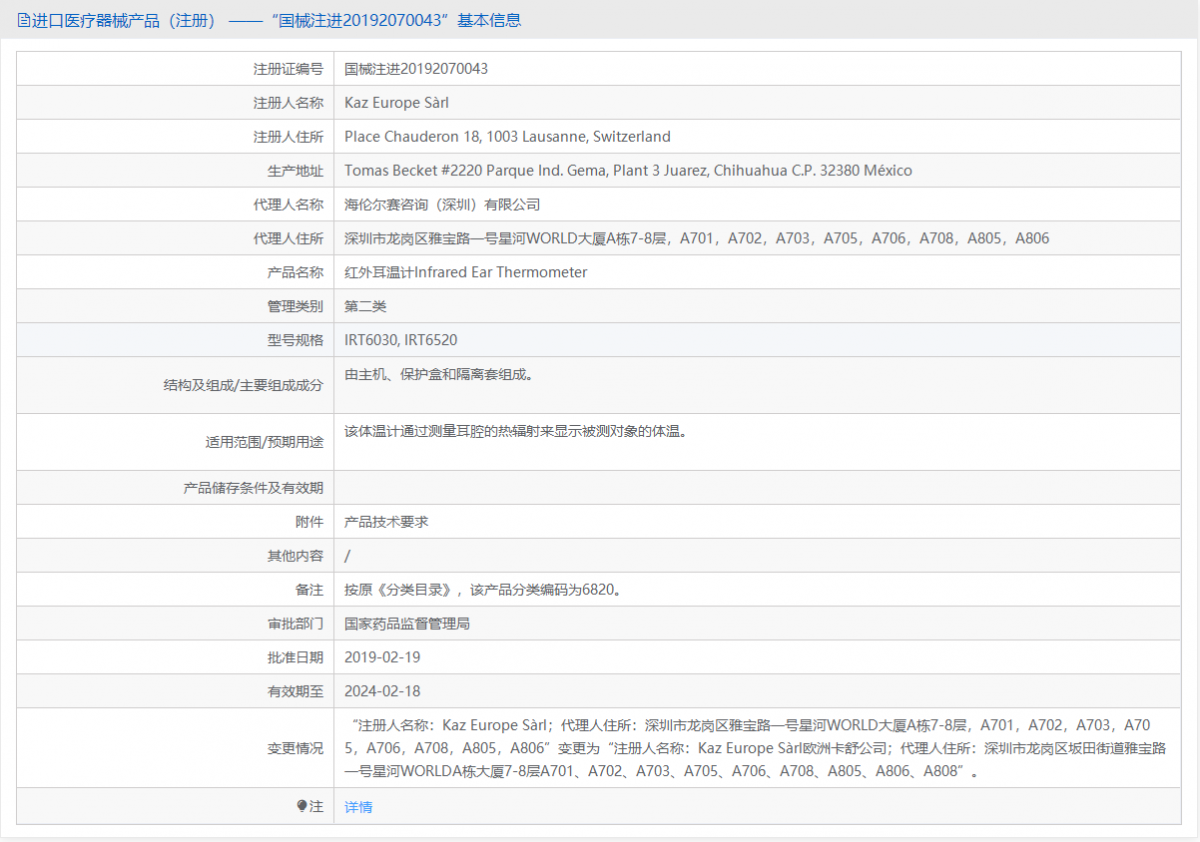Open the 详情 link in the 注 row
The height and width of the screenshot is (842, 1200).
coord(358,807)
